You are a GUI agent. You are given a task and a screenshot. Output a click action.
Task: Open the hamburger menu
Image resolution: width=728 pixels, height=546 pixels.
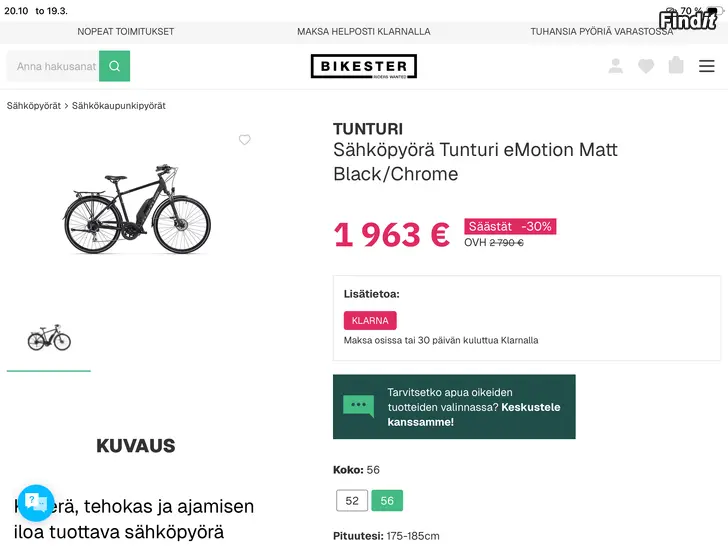[x=707, y=66]
